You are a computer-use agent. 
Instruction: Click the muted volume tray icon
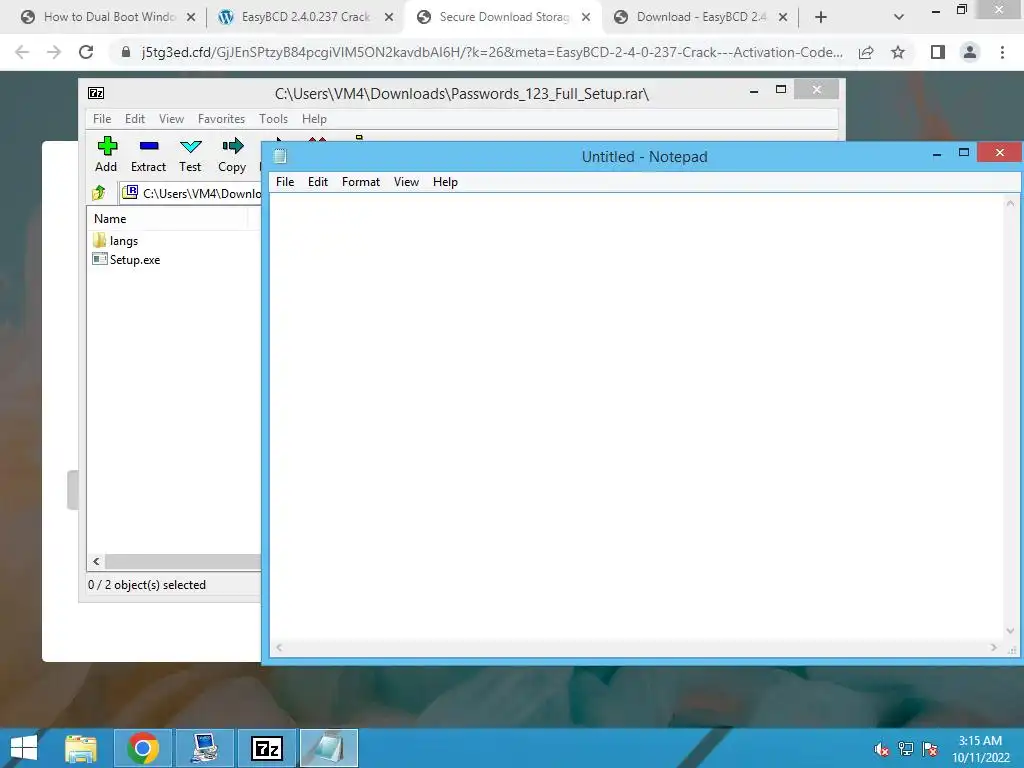882,749
